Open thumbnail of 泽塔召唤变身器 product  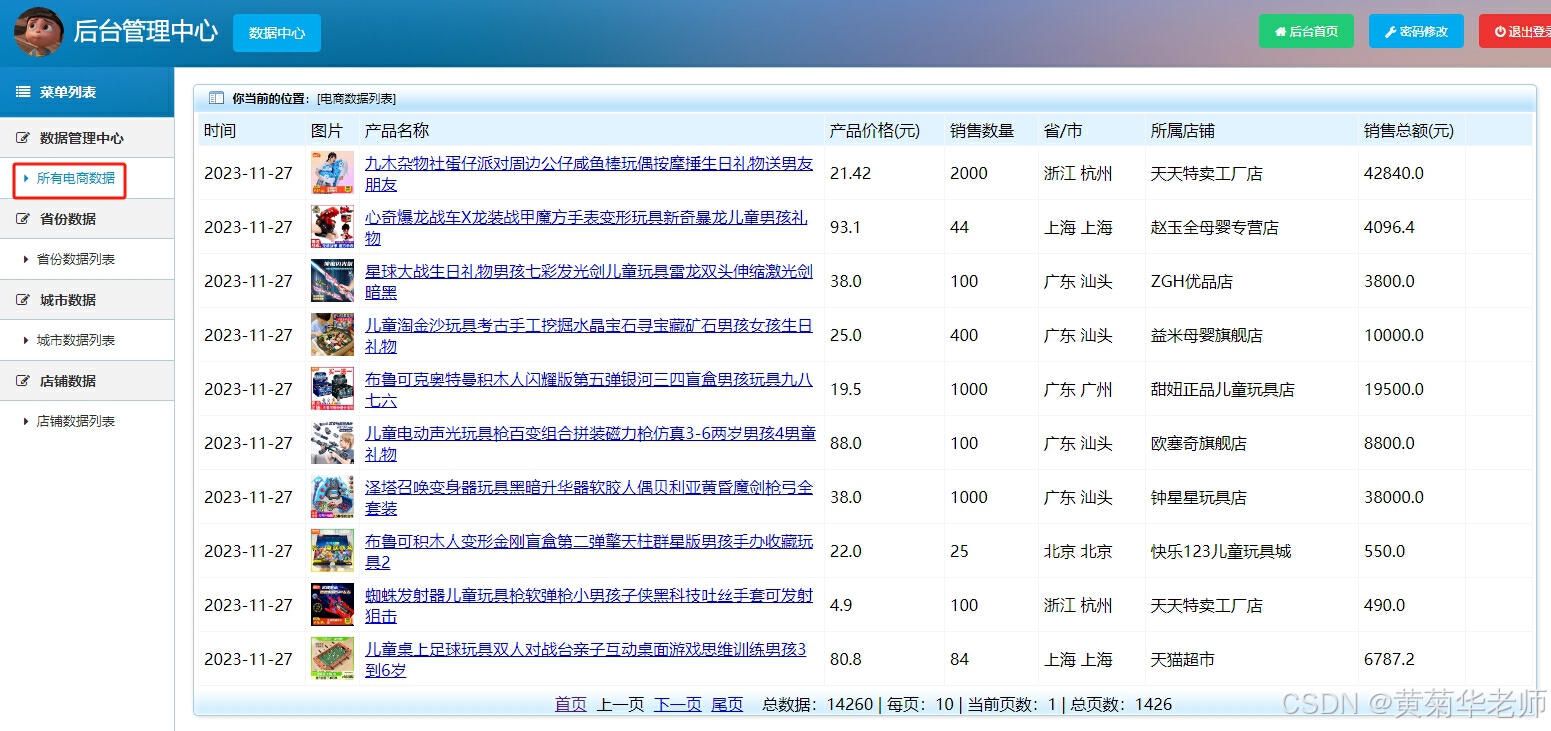pos(332,497)
